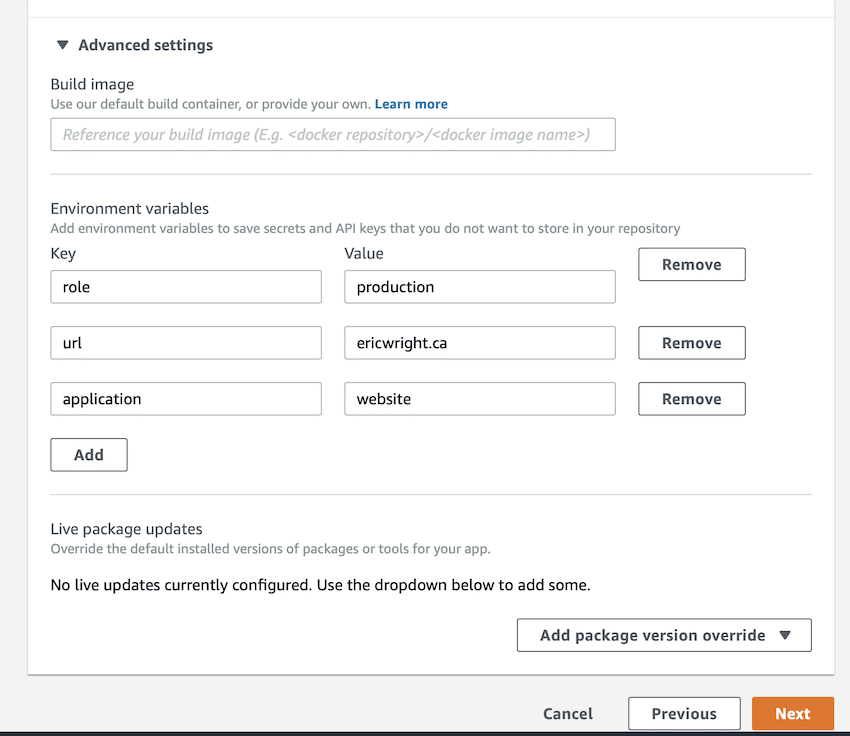Image resolution: width=850 pixels, height=736 pixels.
Task: Click the Build image reference field
Action: tap(332, 135)
